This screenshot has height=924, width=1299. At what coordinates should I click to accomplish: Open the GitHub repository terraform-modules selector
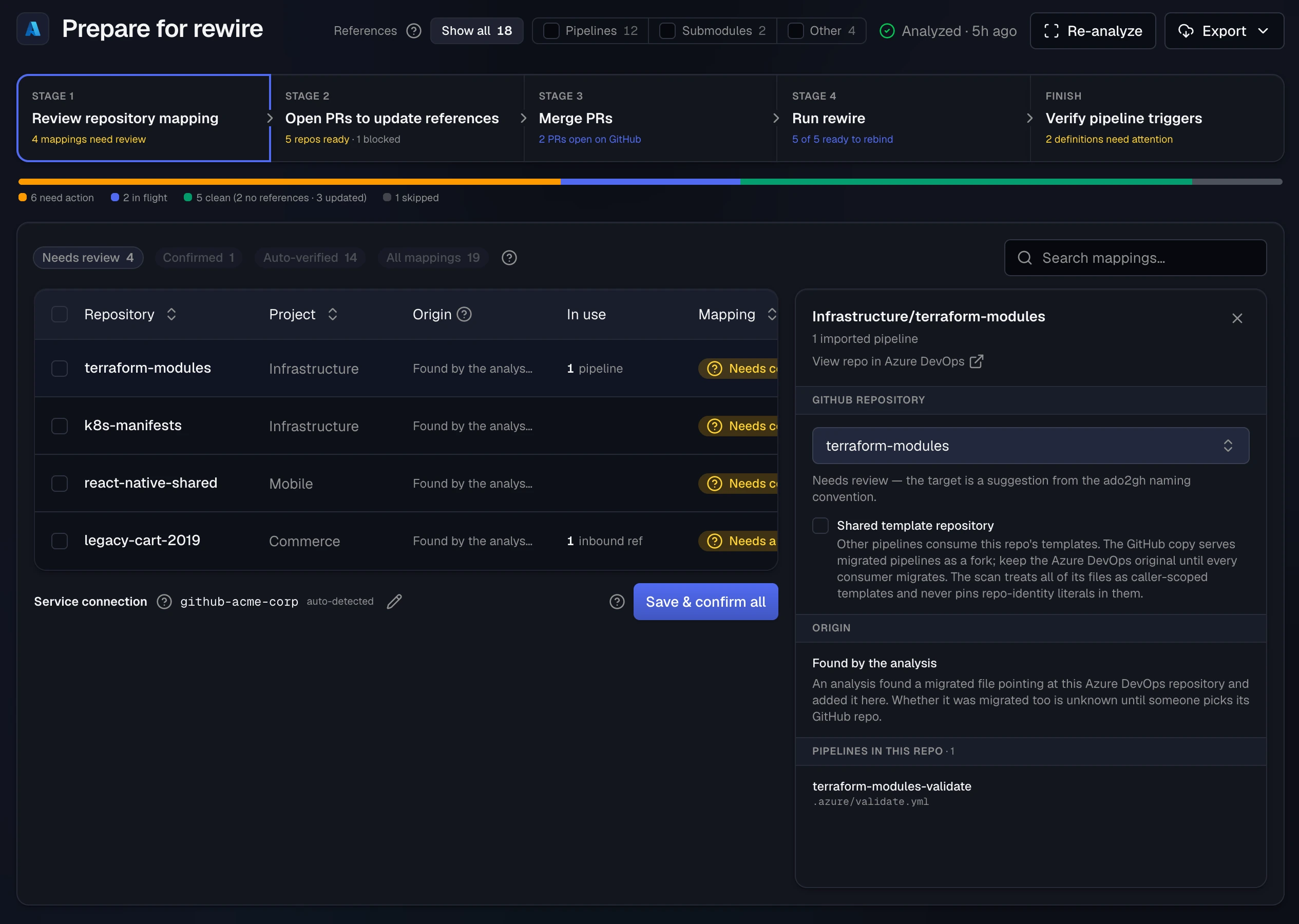(x=1030, y=446)
